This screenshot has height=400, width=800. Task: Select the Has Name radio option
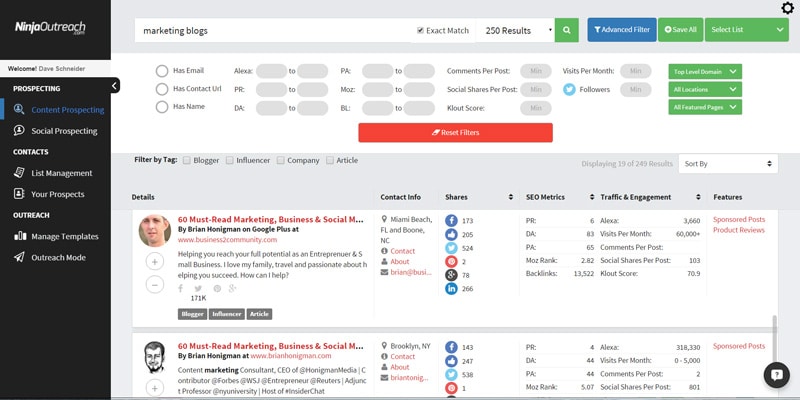[x=162, y=107]
